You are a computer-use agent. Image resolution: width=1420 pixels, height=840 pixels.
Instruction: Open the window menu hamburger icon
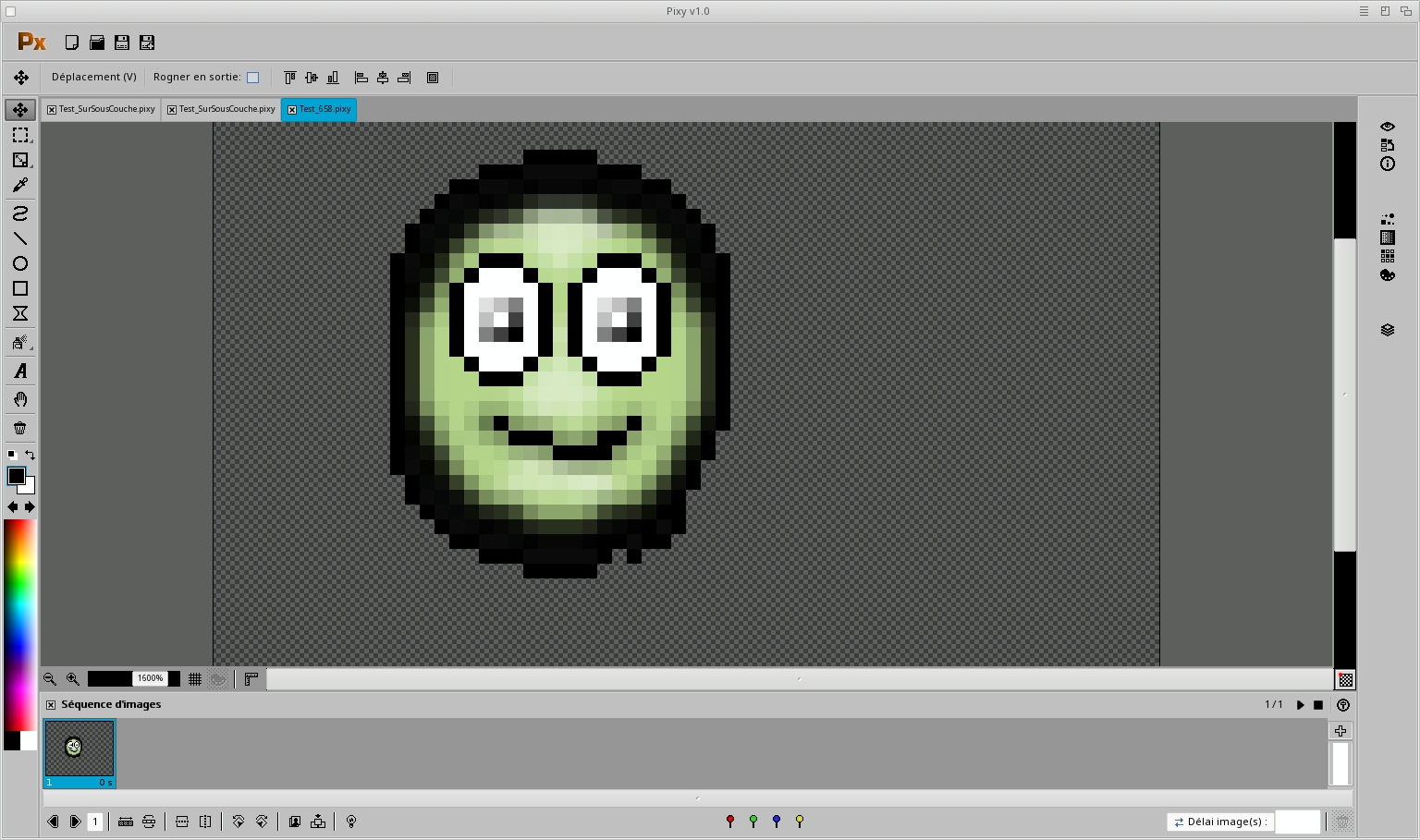click(1364, 11)
